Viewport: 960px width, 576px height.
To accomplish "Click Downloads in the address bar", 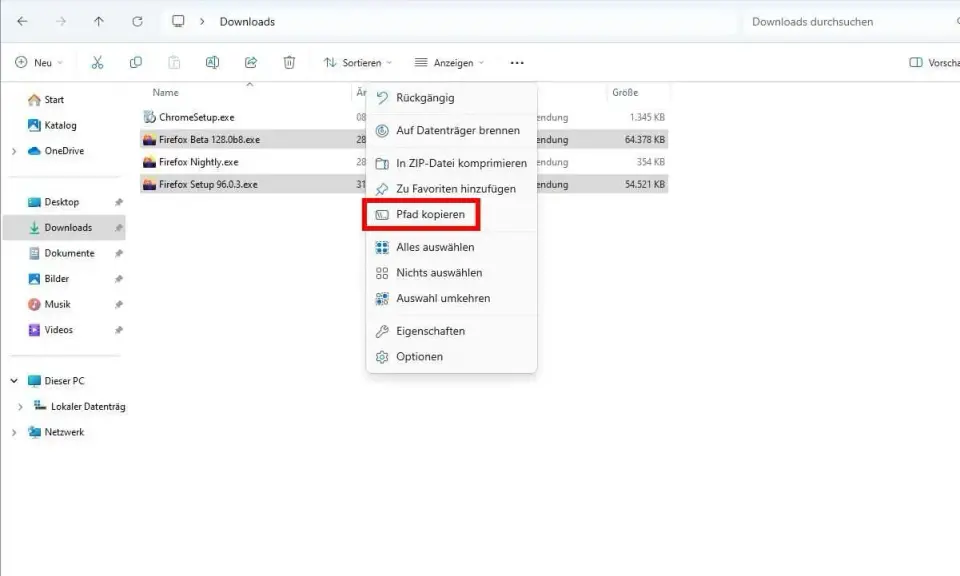I will tap(247, 21).
